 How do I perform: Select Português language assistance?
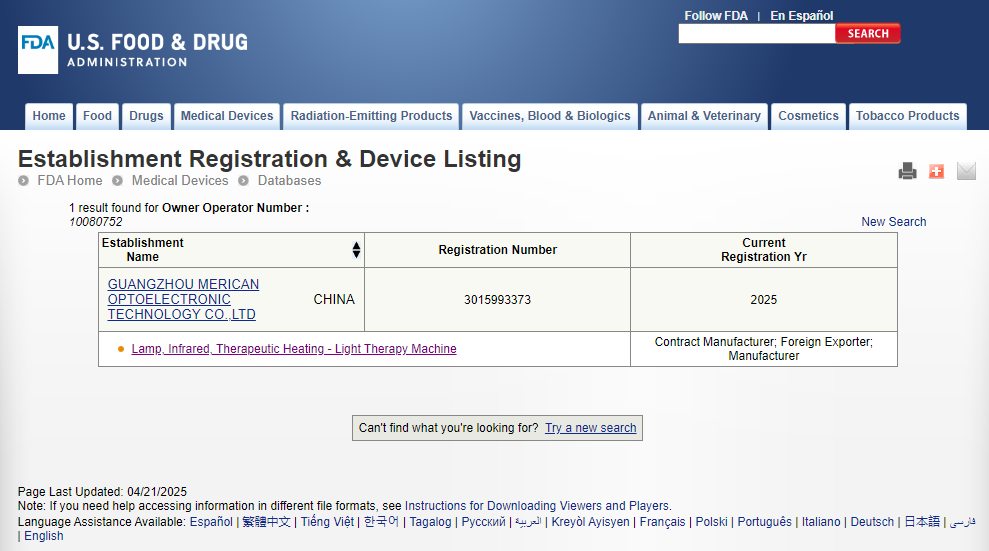pyautogui.click(x=764, y=522)
